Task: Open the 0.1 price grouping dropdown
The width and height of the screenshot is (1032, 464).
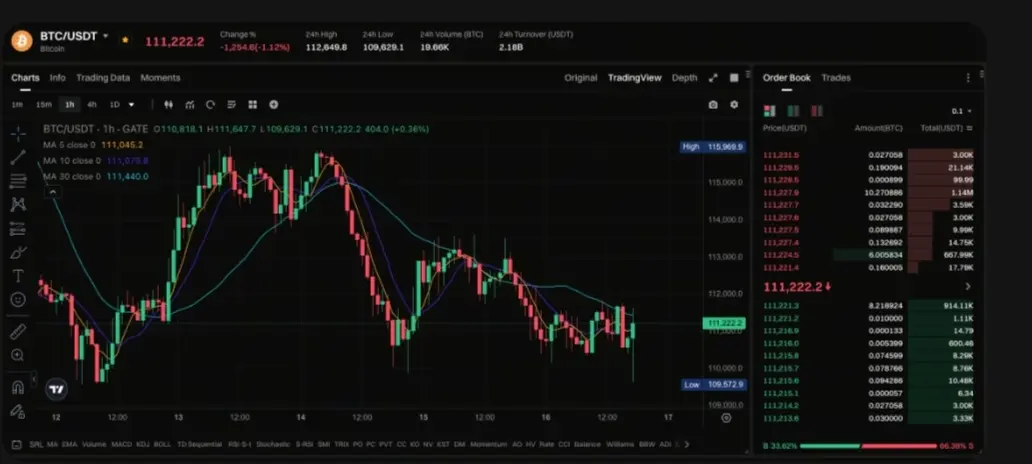Action: point(962,111)
